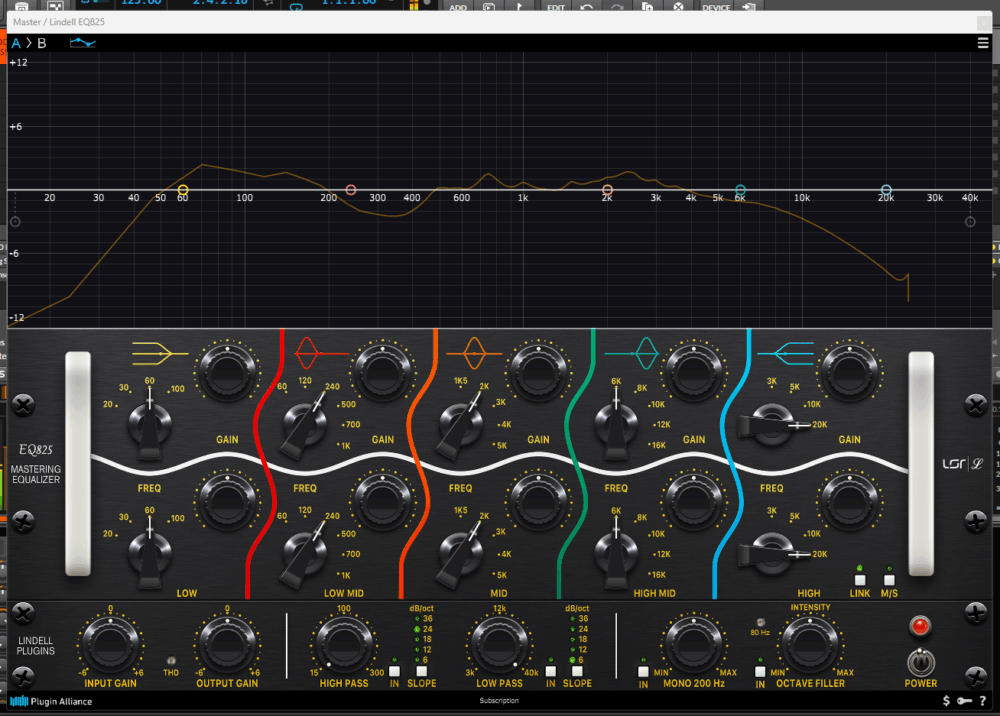Click the High Pass frequency knob
Viewport: 1000px width, 716px height.
(344, 645)
